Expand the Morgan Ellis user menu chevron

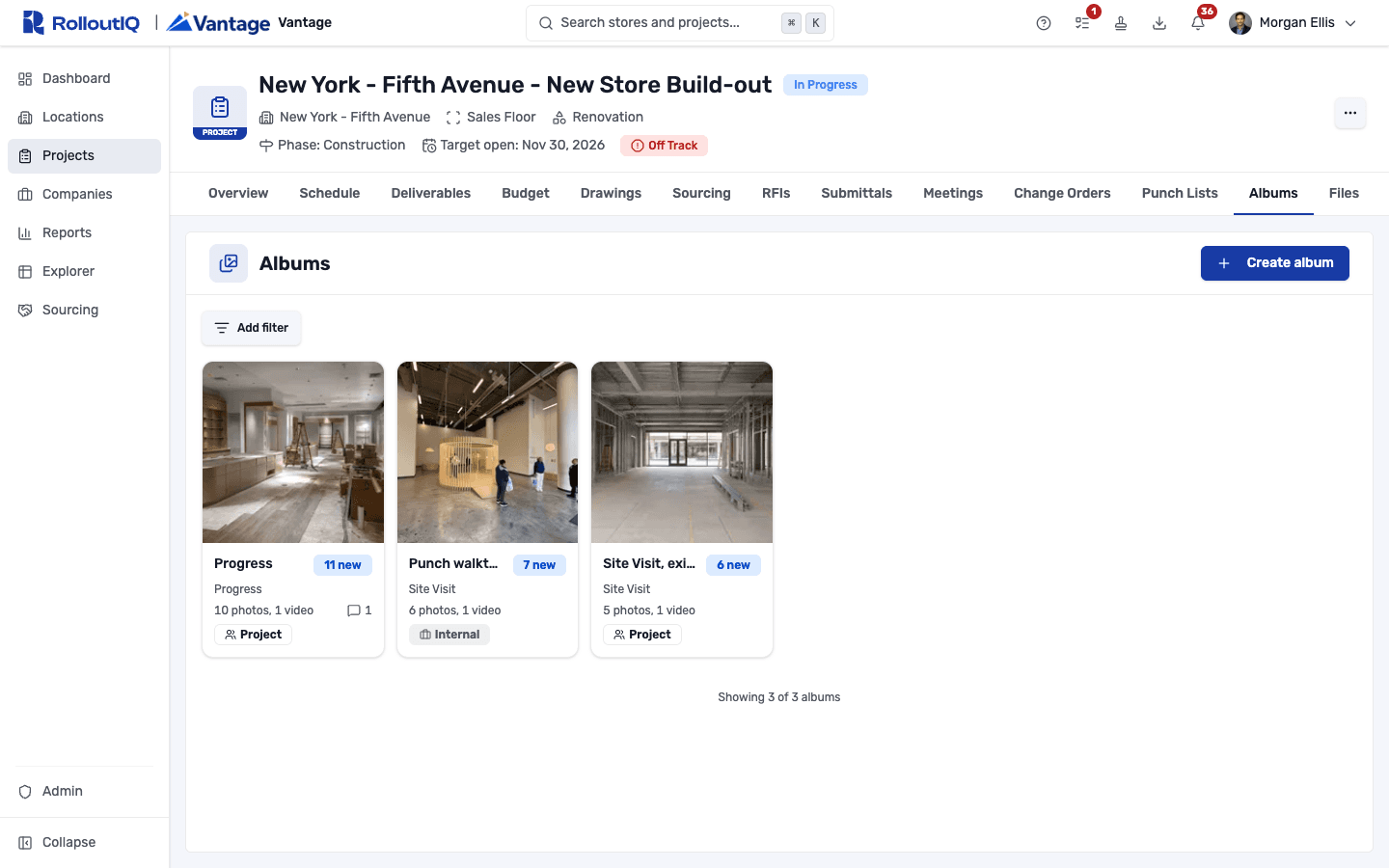pos(1350,23)
